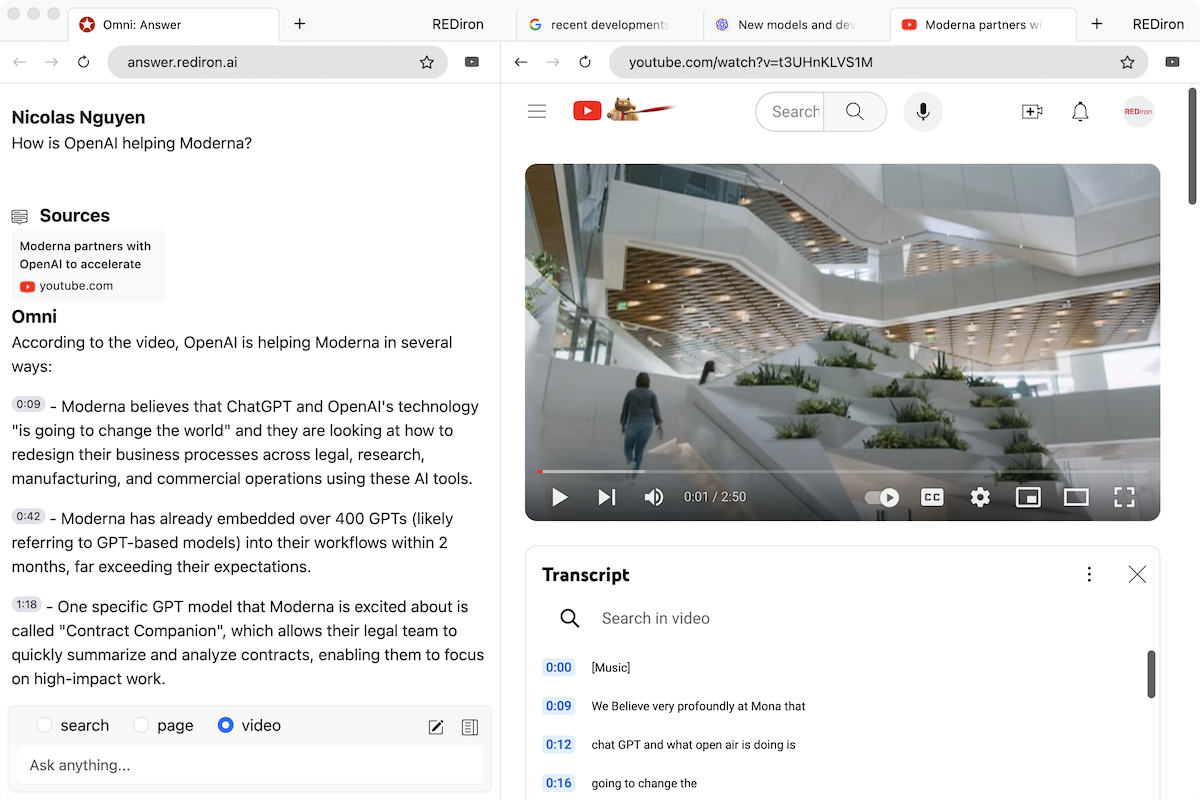Jump to transcript timestamp 0:09
The width and height of the screenshot is (1200, 800).
coord(558,706)
